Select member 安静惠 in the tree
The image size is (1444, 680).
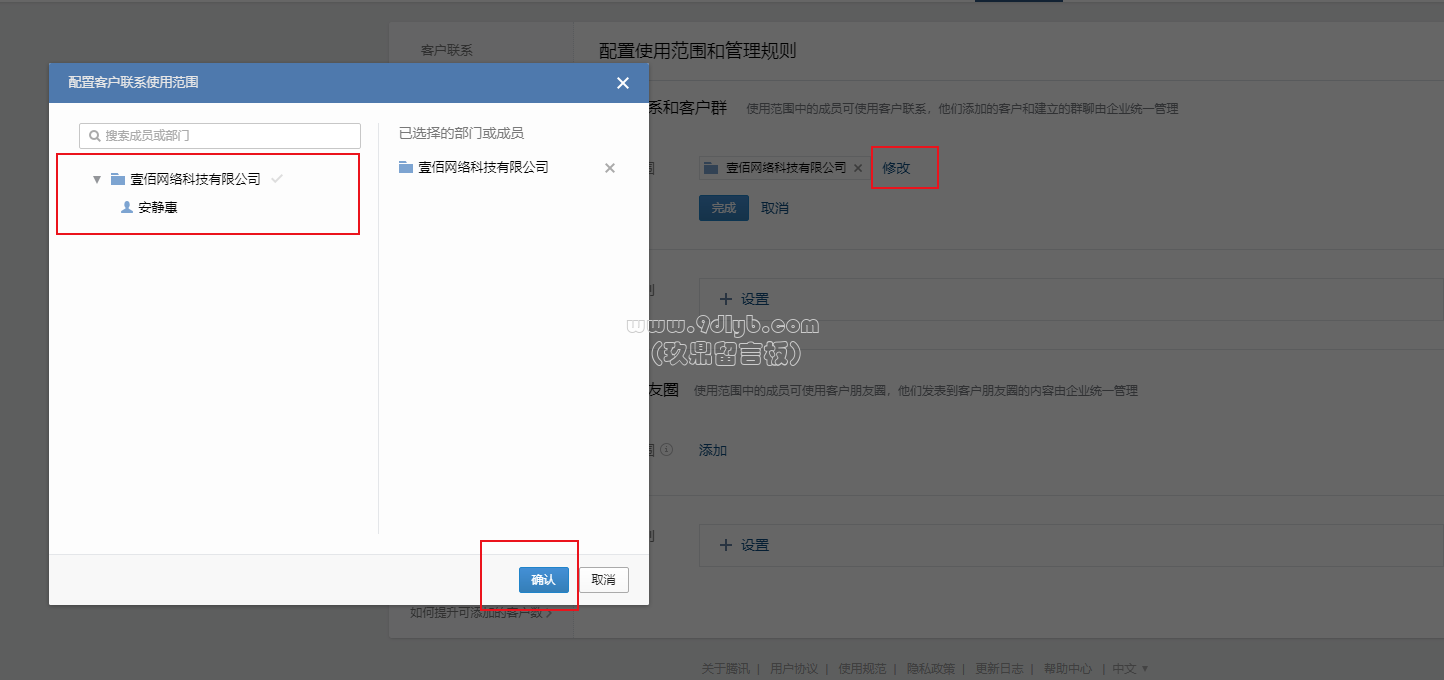click(158, 208)
